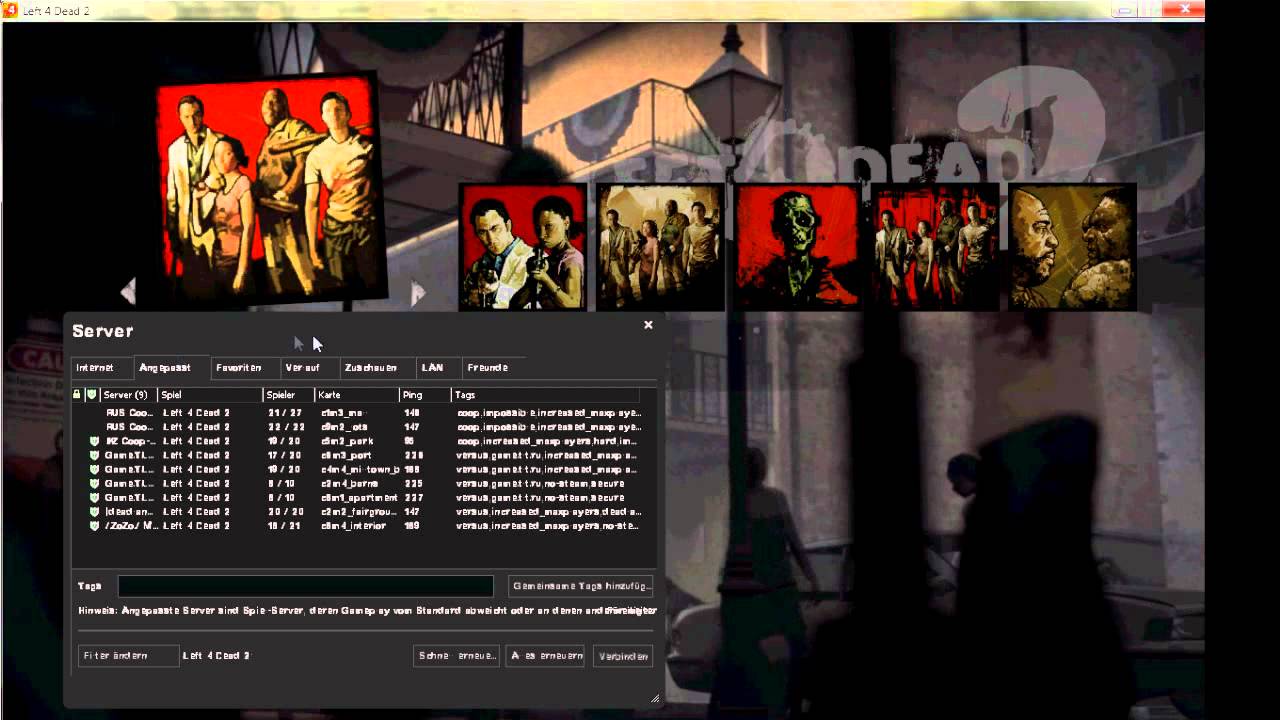Viewport: 1280px width, 720px height.
Task: Click the shield icon on the c2m2_fairground row
Action: pyautogui.click(x=94, y=511)
